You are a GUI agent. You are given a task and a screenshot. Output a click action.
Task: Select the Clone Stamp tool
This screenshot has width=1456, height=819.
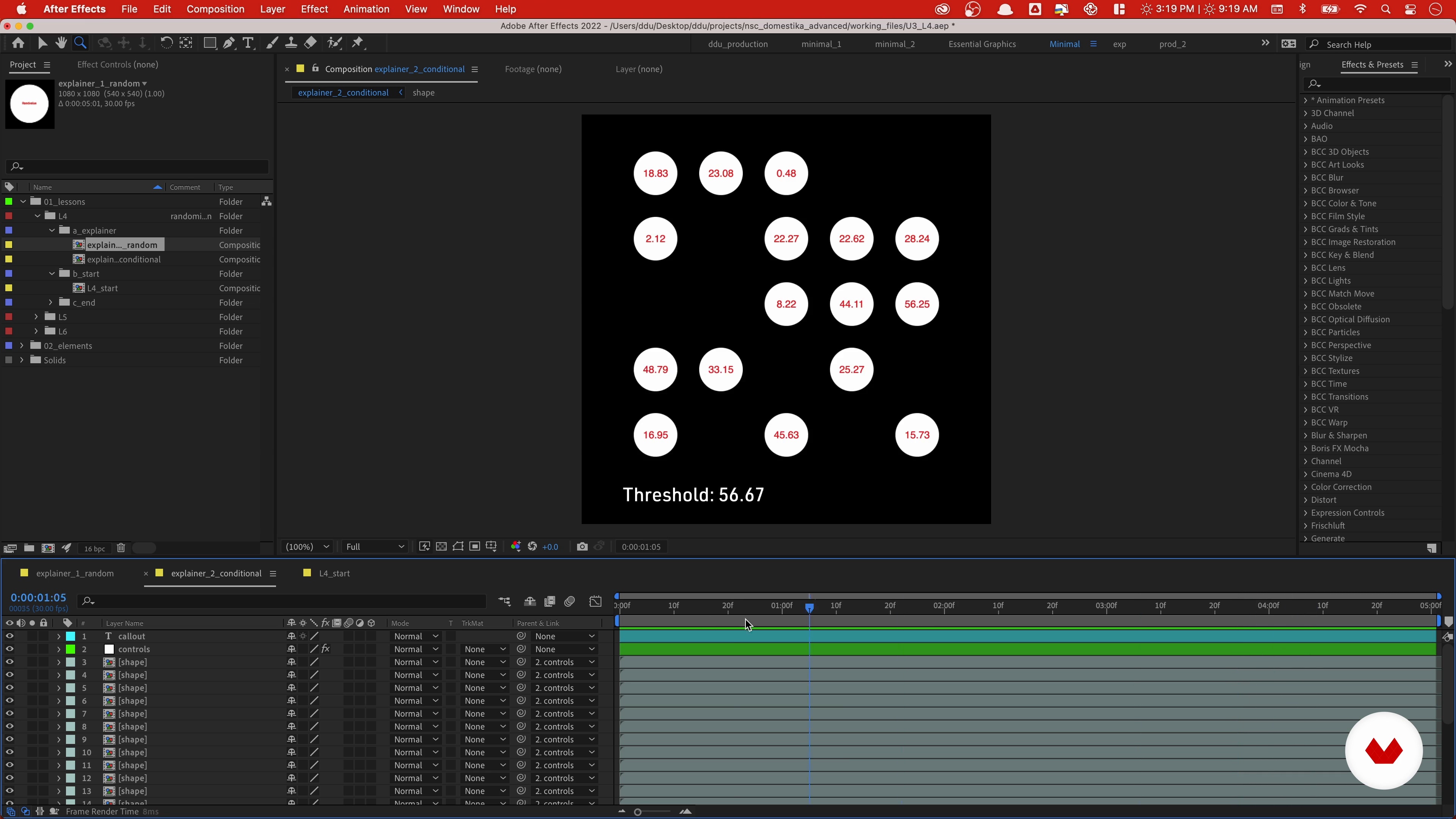(291, 43)
